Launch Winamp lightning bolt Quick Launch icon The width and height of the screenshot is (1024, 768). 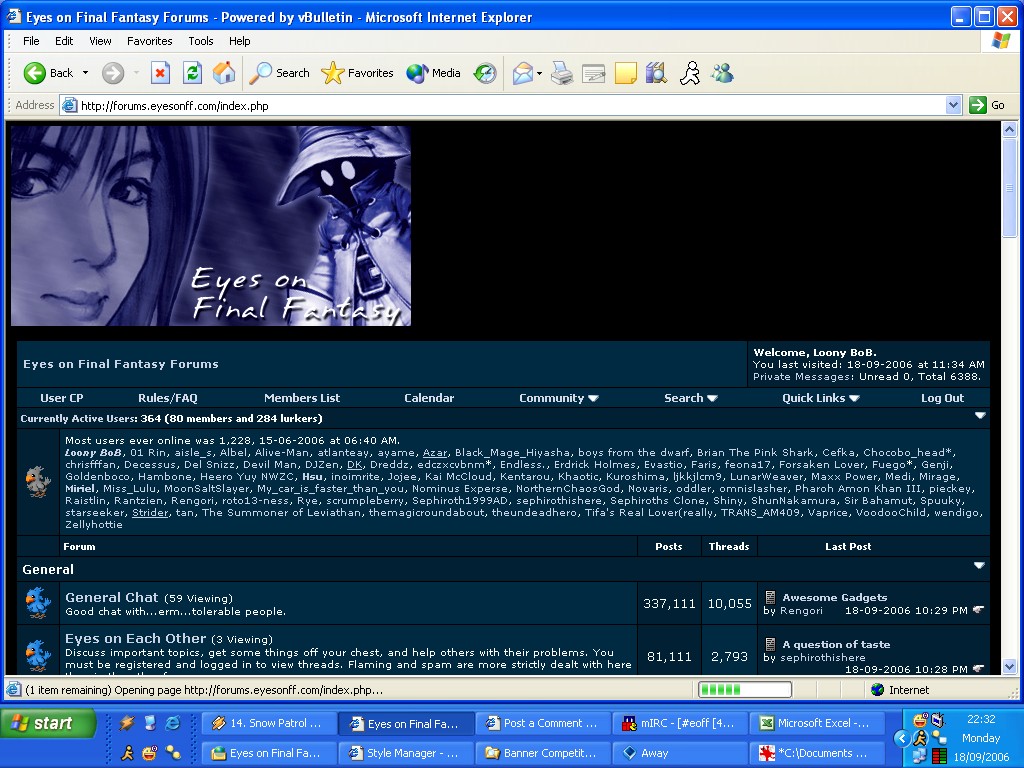click(127, 722)
